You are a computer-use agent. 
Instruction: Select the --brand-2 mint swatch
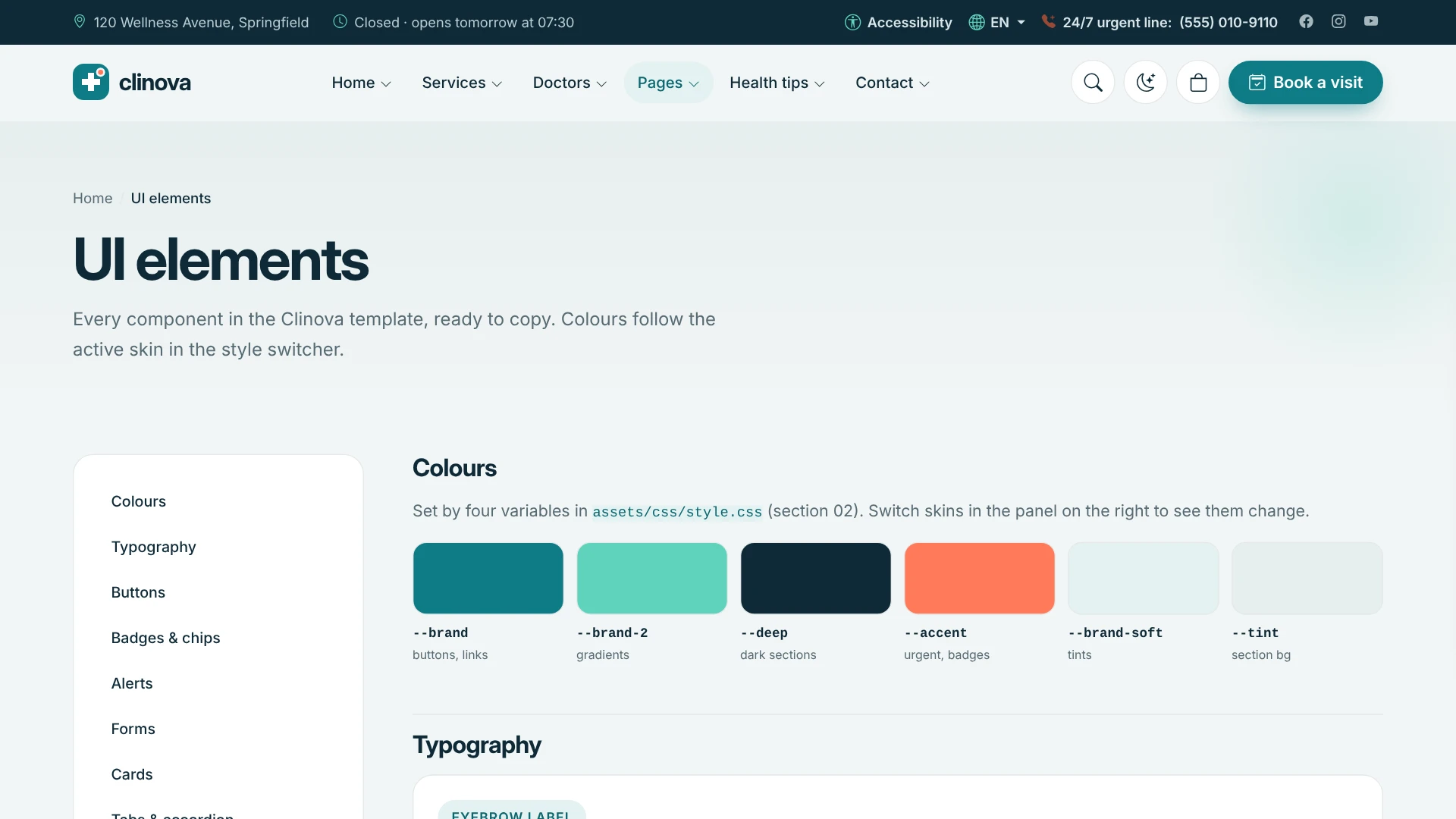pos(652,578)
